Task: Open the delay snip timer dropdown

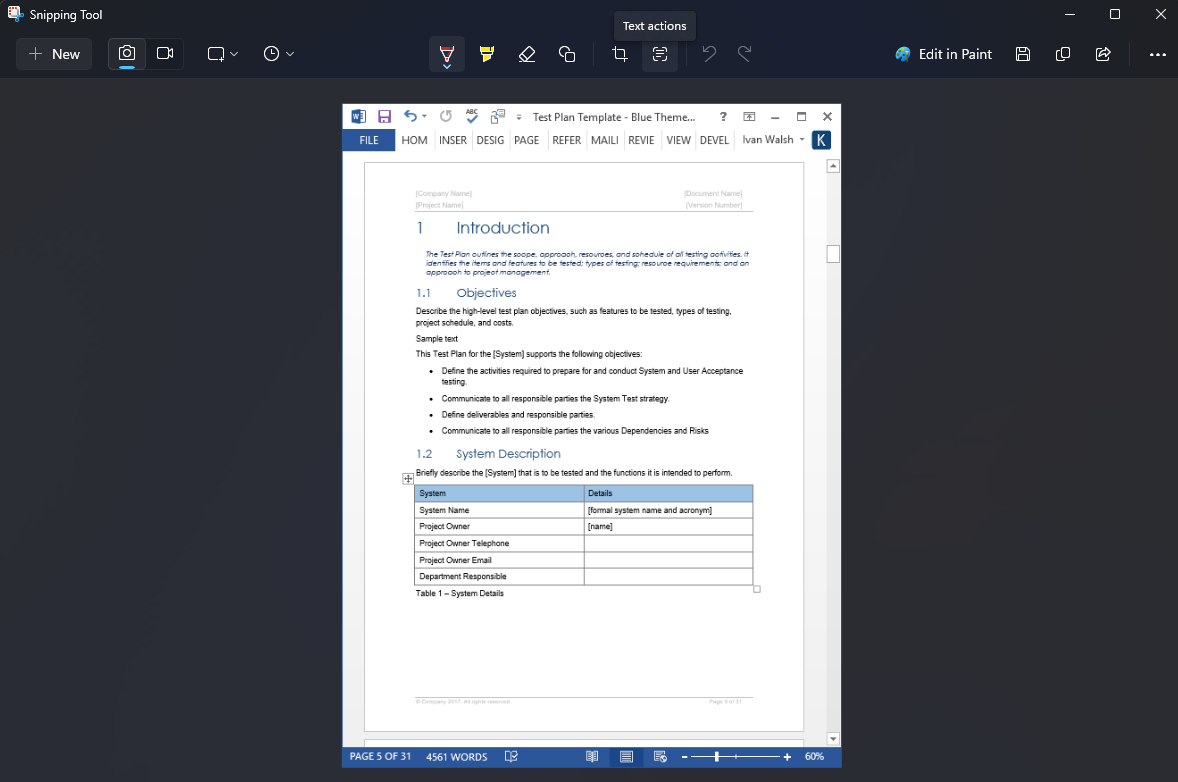Action: point(278,54)
